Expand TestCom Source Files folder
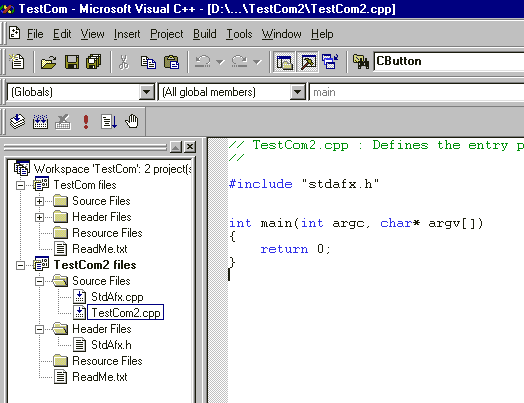The height and width of the screenshot is (403, 524). coord(39,201)
